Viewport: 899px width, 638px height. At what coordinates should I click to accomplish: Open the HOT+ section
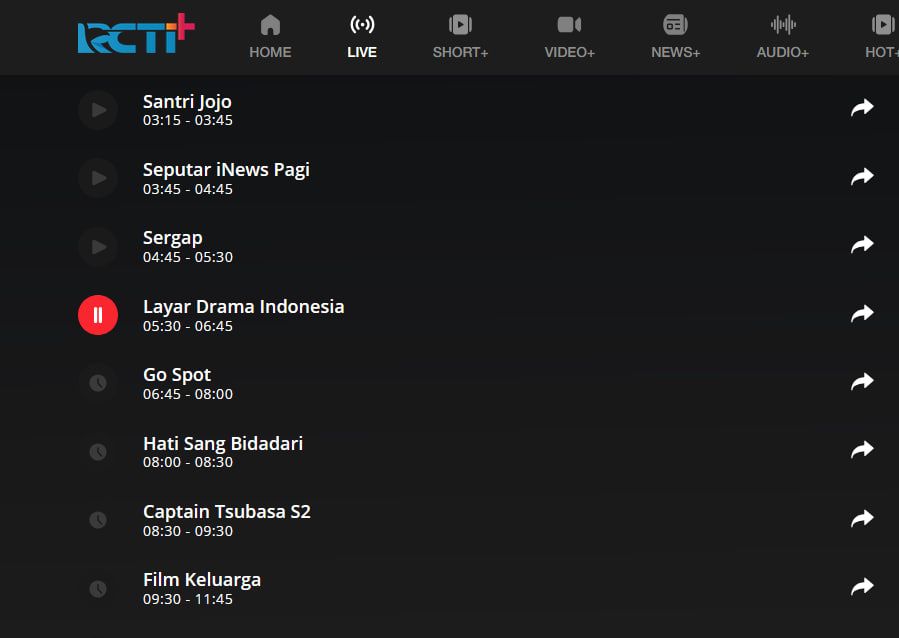tap(881, 37)
